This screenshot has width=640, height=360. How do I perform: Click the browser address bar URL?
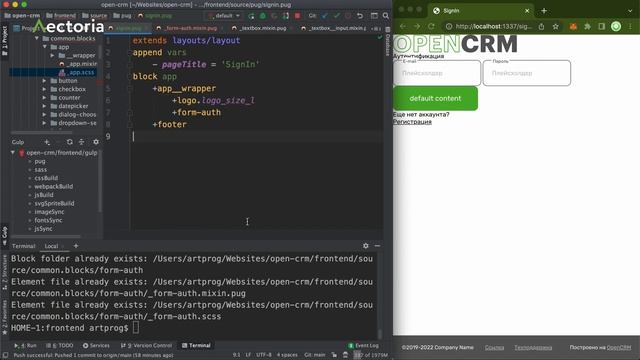pyautogui.click(x=493, y=27)
